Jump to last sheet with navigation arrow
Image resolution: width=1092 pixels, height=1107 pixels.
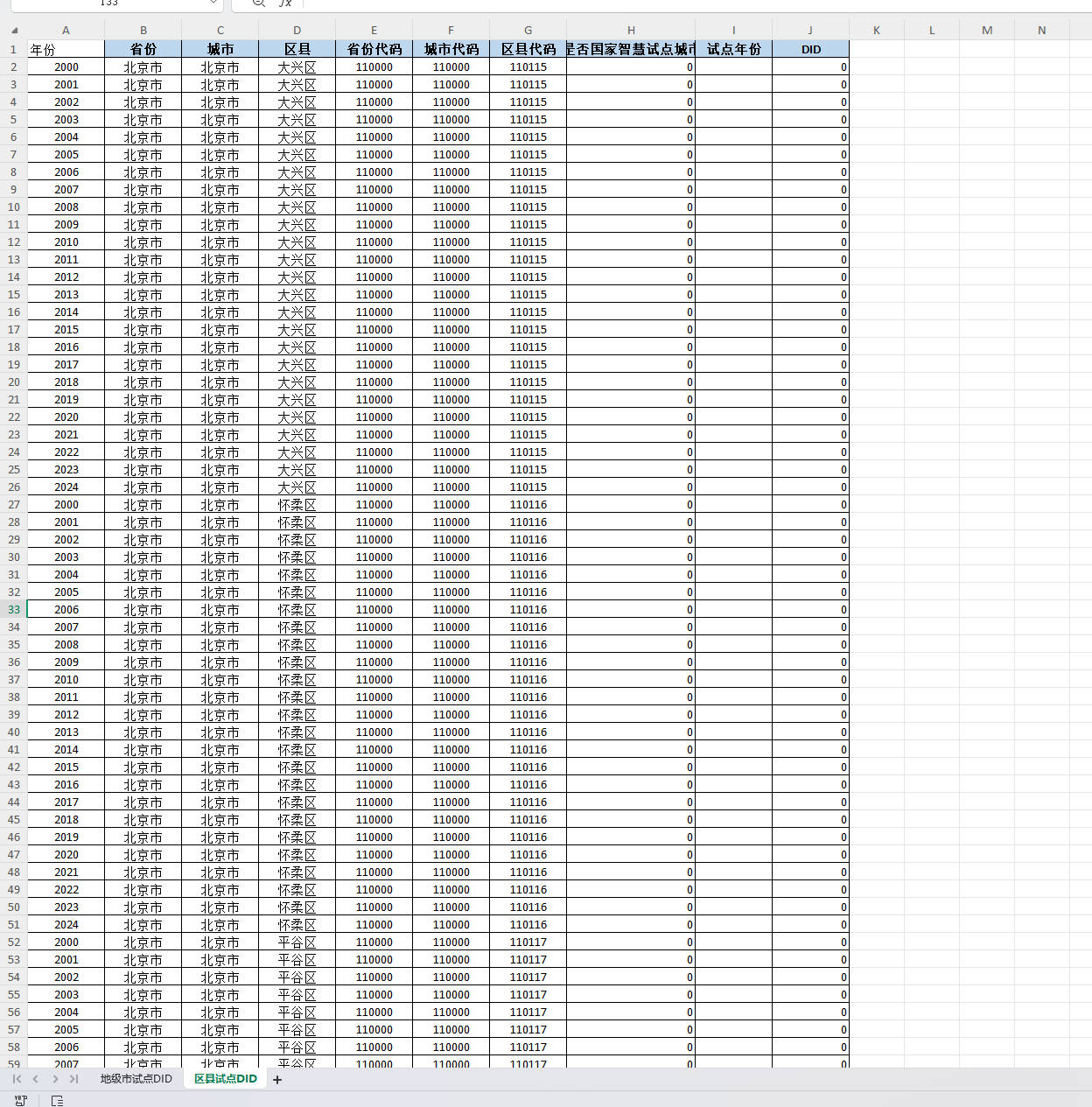pos(73,1079)
